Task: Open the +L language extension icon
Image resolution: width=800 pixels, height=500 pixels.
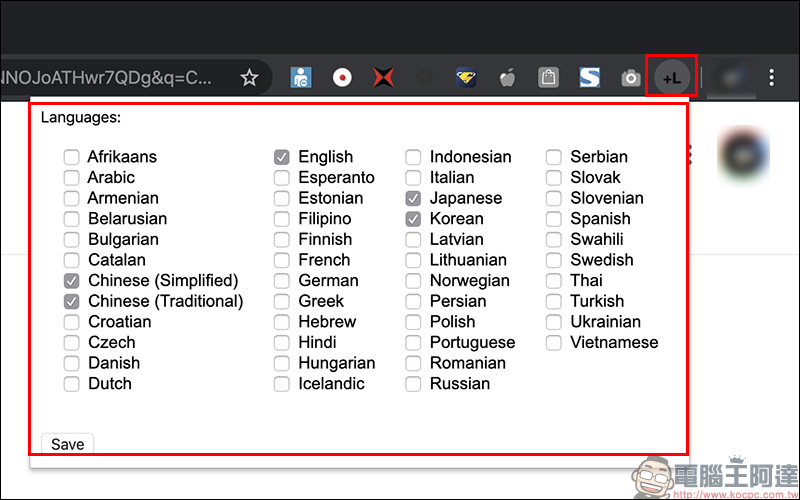Action: 671,77
